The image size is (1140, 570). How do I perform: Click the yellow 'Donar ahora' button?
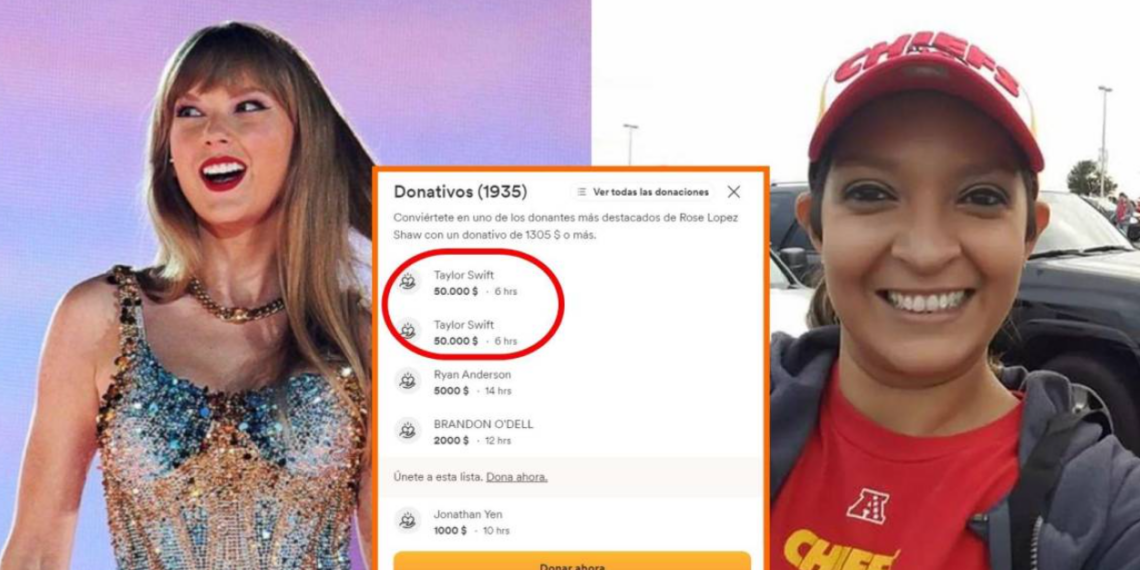tap(572, 561)
